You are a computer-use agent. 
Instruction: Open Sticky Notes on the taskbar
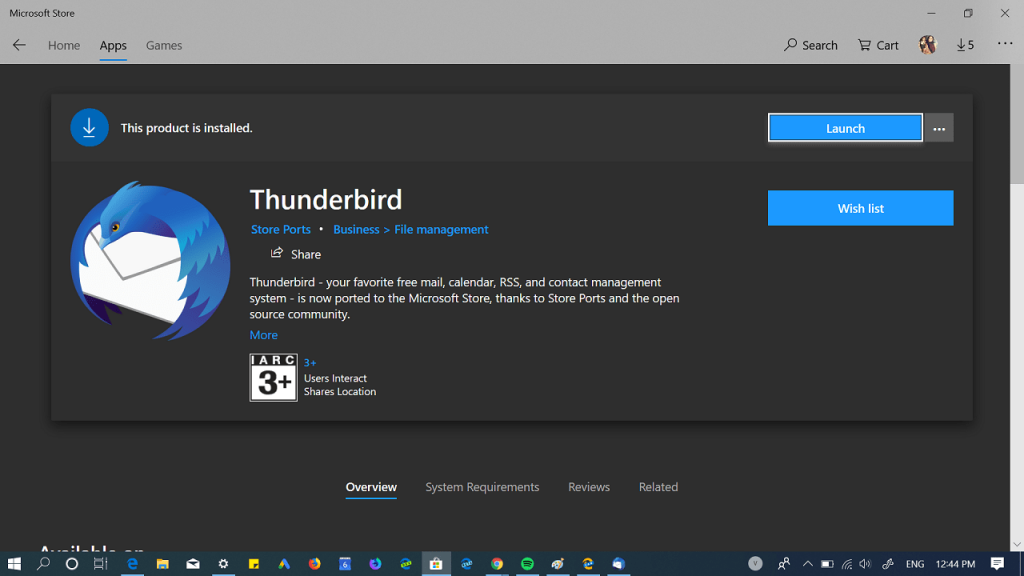(x=253, y=564)
